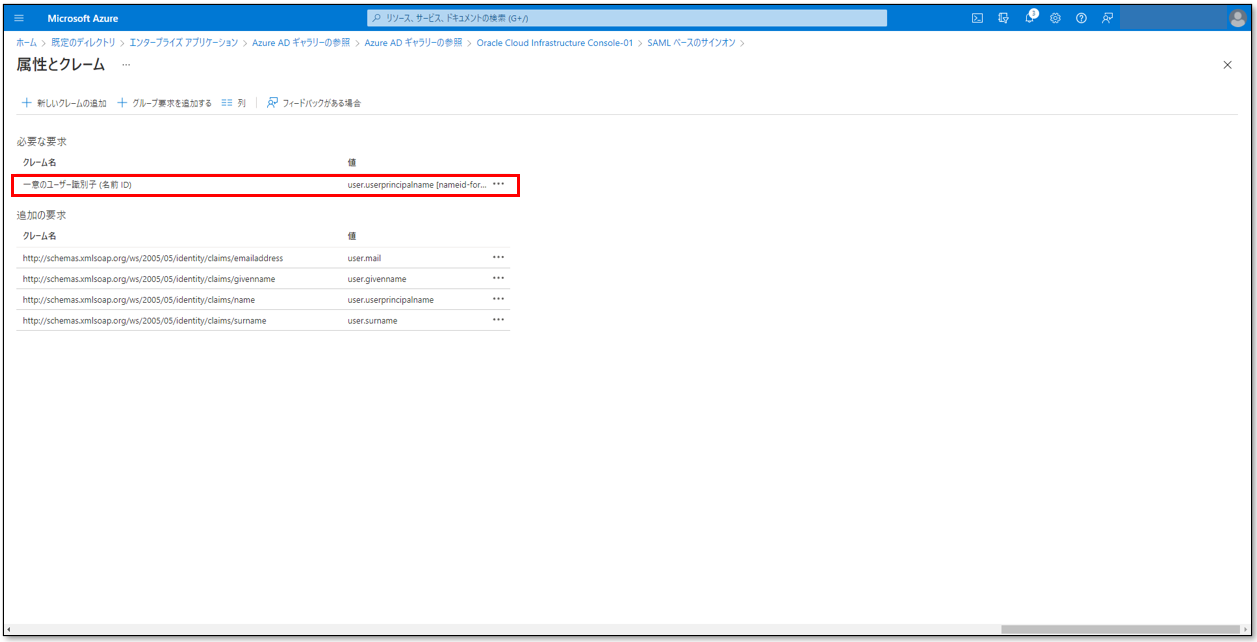The image size is (1257, 642).
Task: Open the ellipsis menu for the surname claim
Action: coord(498,320)
